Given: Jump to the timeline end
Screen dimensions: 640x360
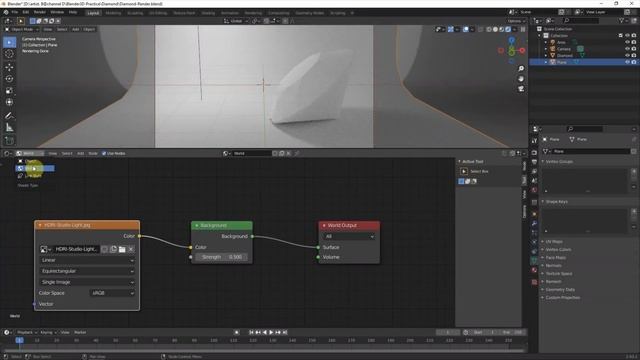Looking at the screenshot, I should 285,332.
